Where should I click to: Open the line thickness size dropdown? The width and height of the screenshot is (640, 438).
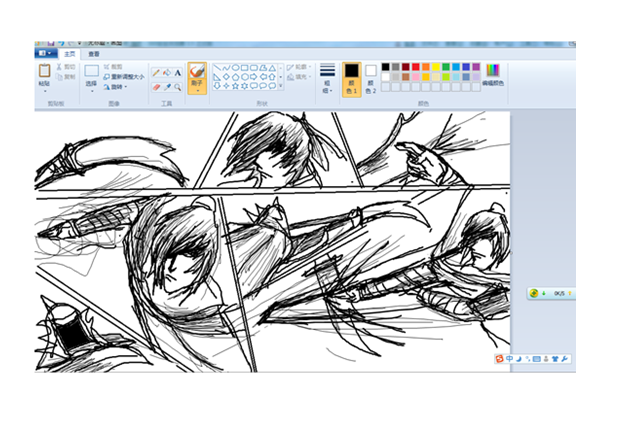327,77
